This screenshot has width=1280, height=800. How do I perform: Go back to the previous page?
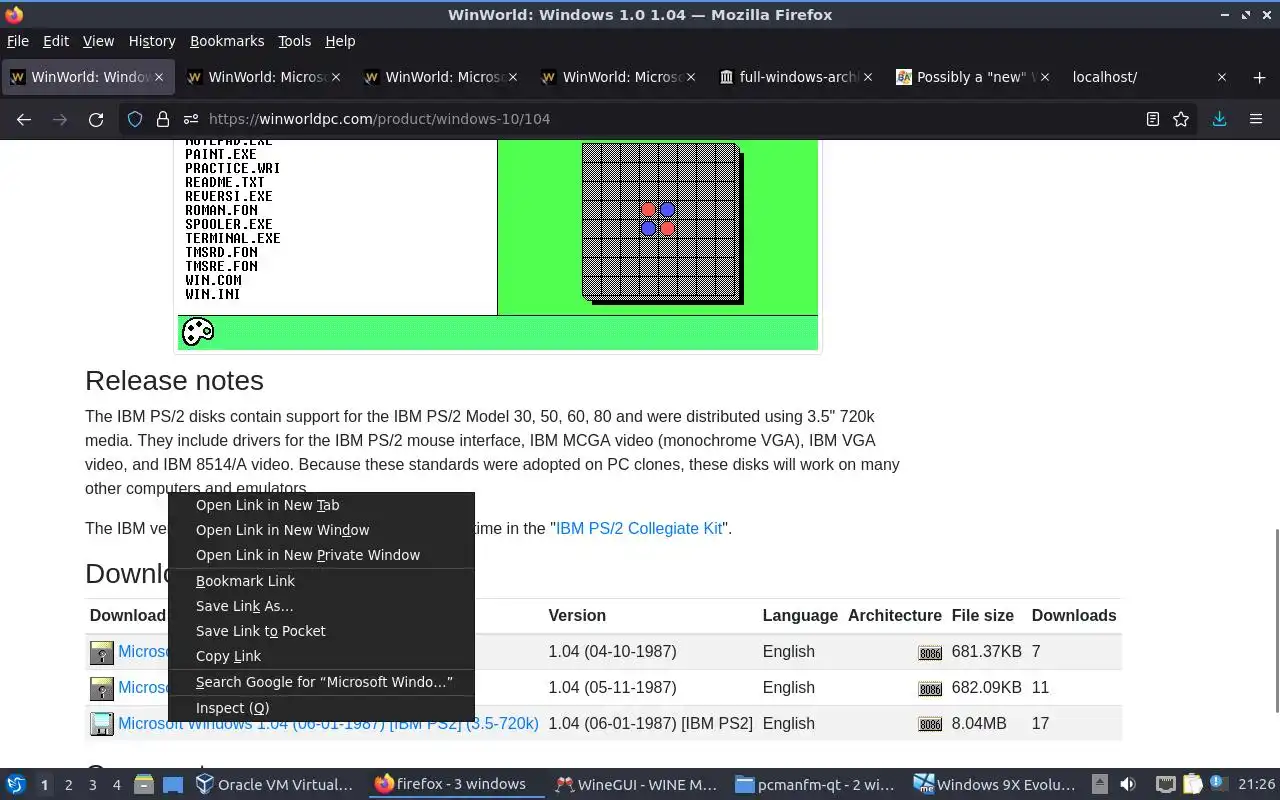point(24,119)
